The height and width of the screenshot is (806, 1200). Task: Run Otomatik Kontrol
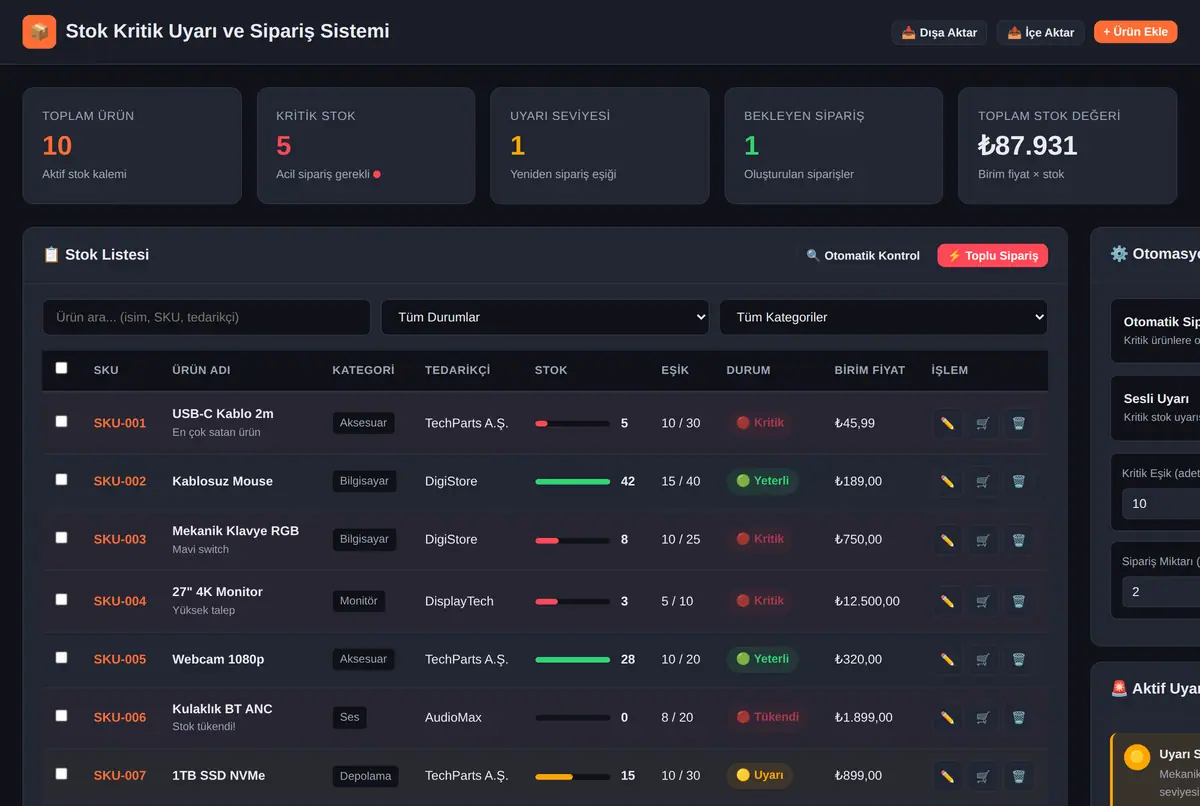863,255
